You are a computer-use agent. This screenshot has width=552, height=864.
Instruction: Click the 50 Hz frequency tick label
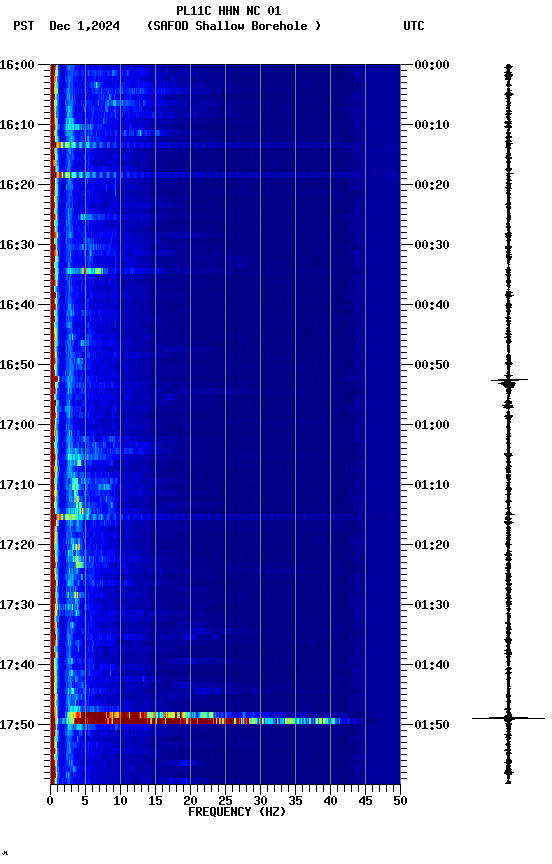(401, 801)
